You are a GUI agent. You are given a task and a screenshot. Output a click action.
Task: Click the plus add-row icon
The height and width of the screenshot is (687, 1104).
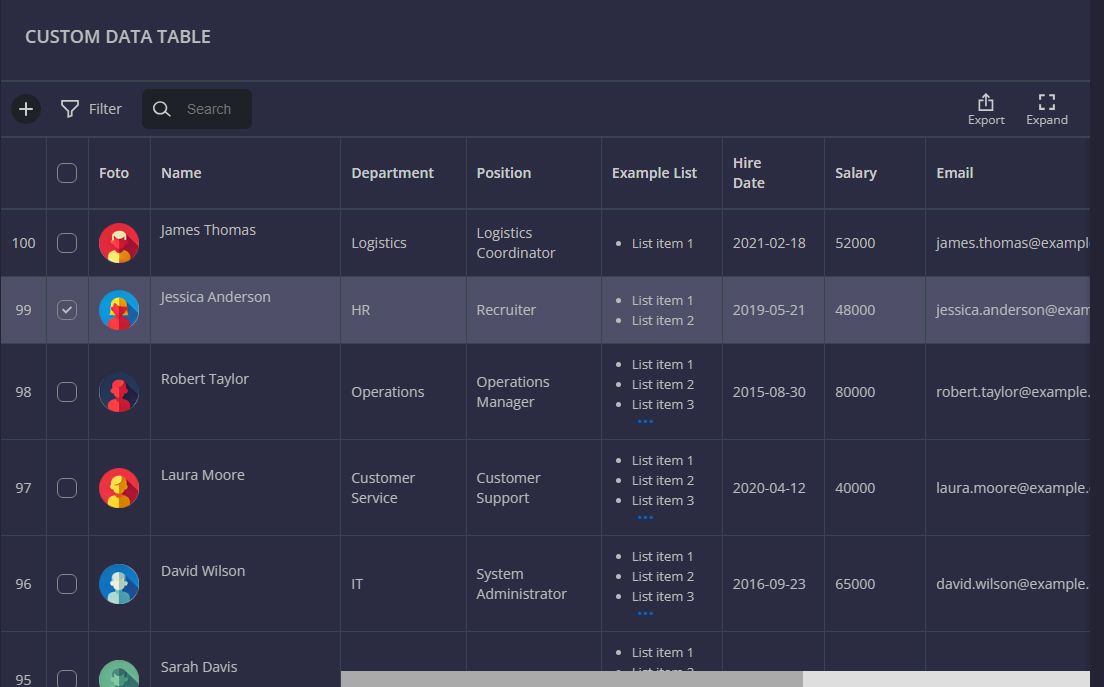pos(26,109)
